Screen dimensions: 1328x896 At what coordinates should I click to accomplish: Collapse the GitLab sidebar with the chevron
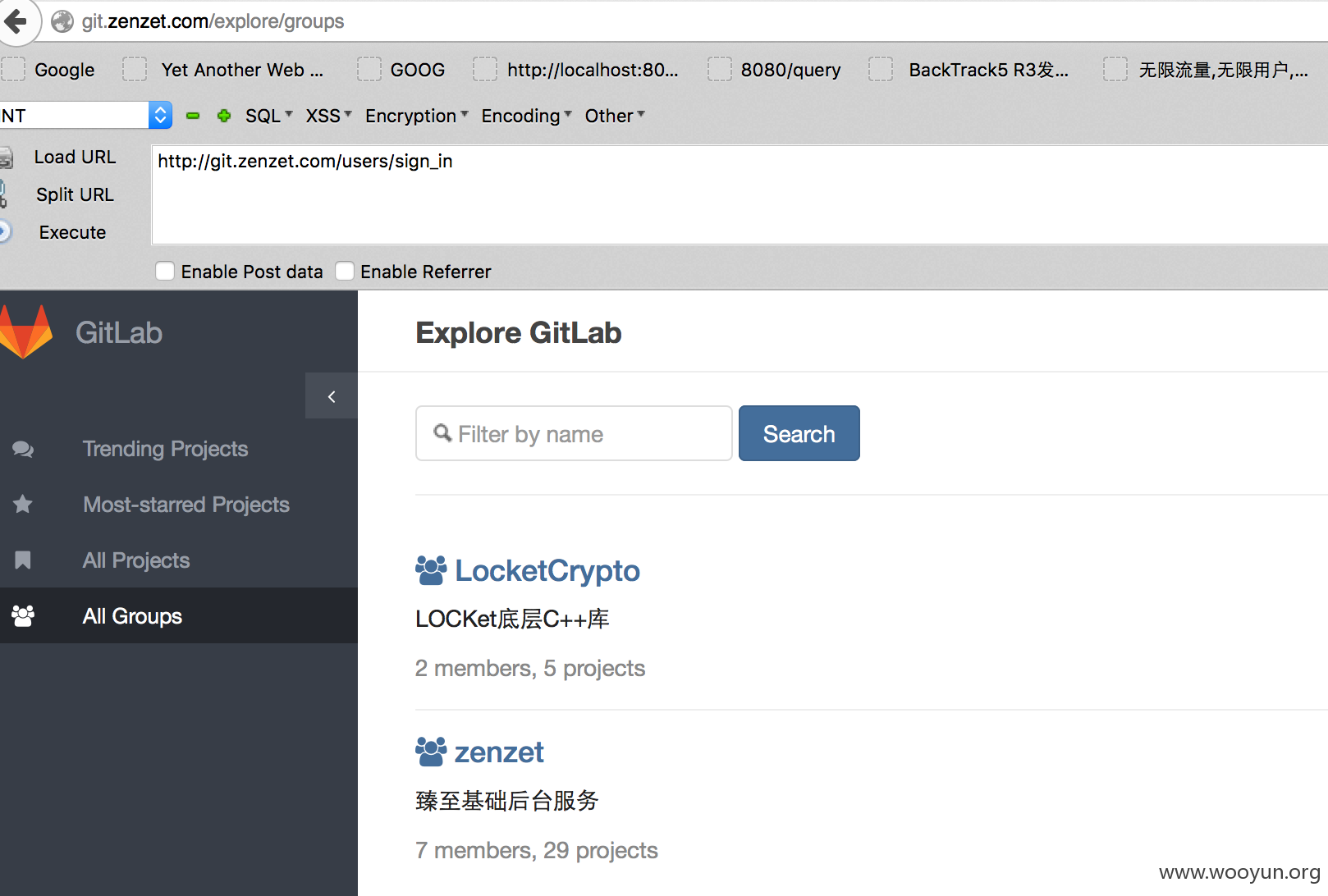(x=332, y=396)
